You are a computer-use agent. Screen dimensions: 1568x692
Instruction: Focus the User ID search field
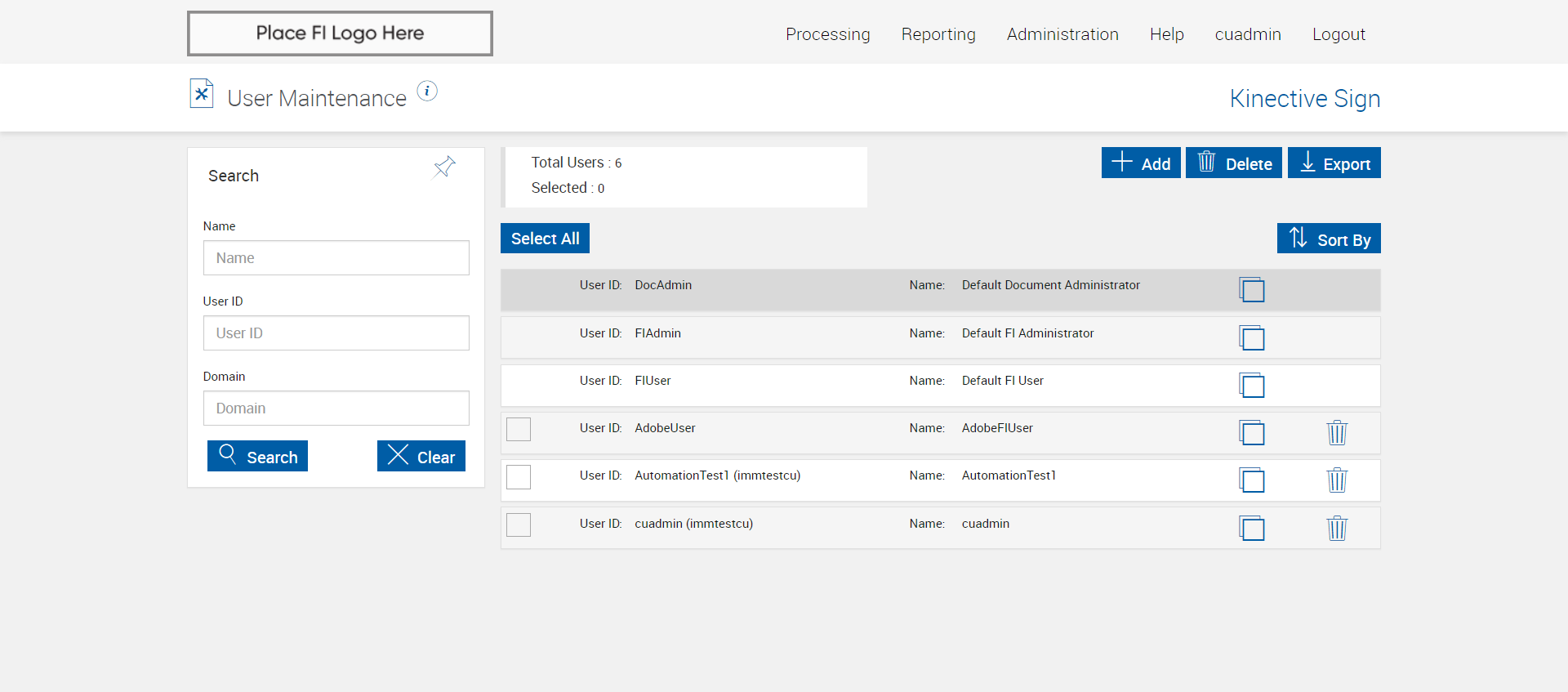[x=336, y=333]
